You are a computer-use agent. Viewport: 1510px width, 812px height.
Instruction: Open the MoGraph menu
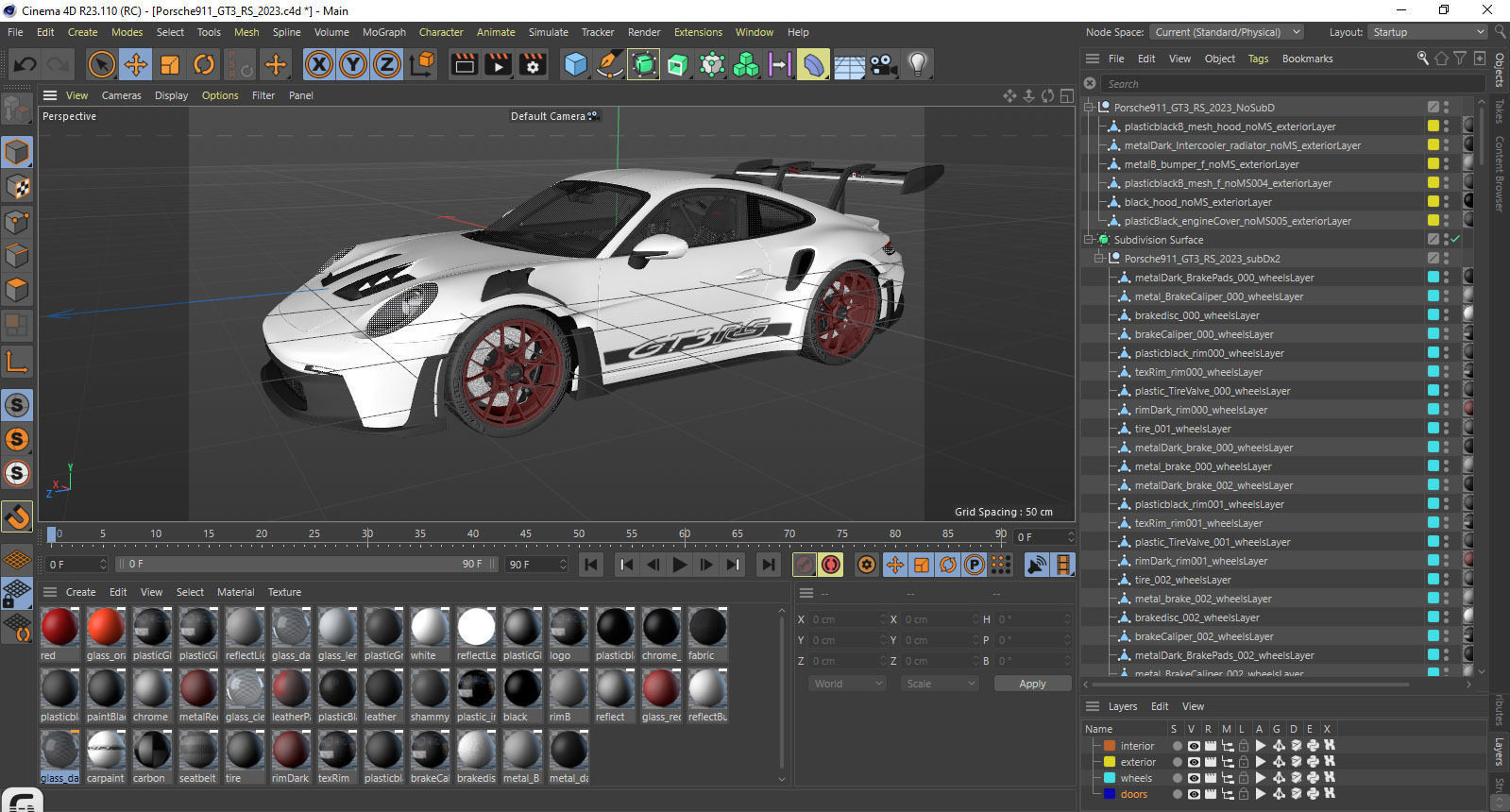tap(384, 32)
